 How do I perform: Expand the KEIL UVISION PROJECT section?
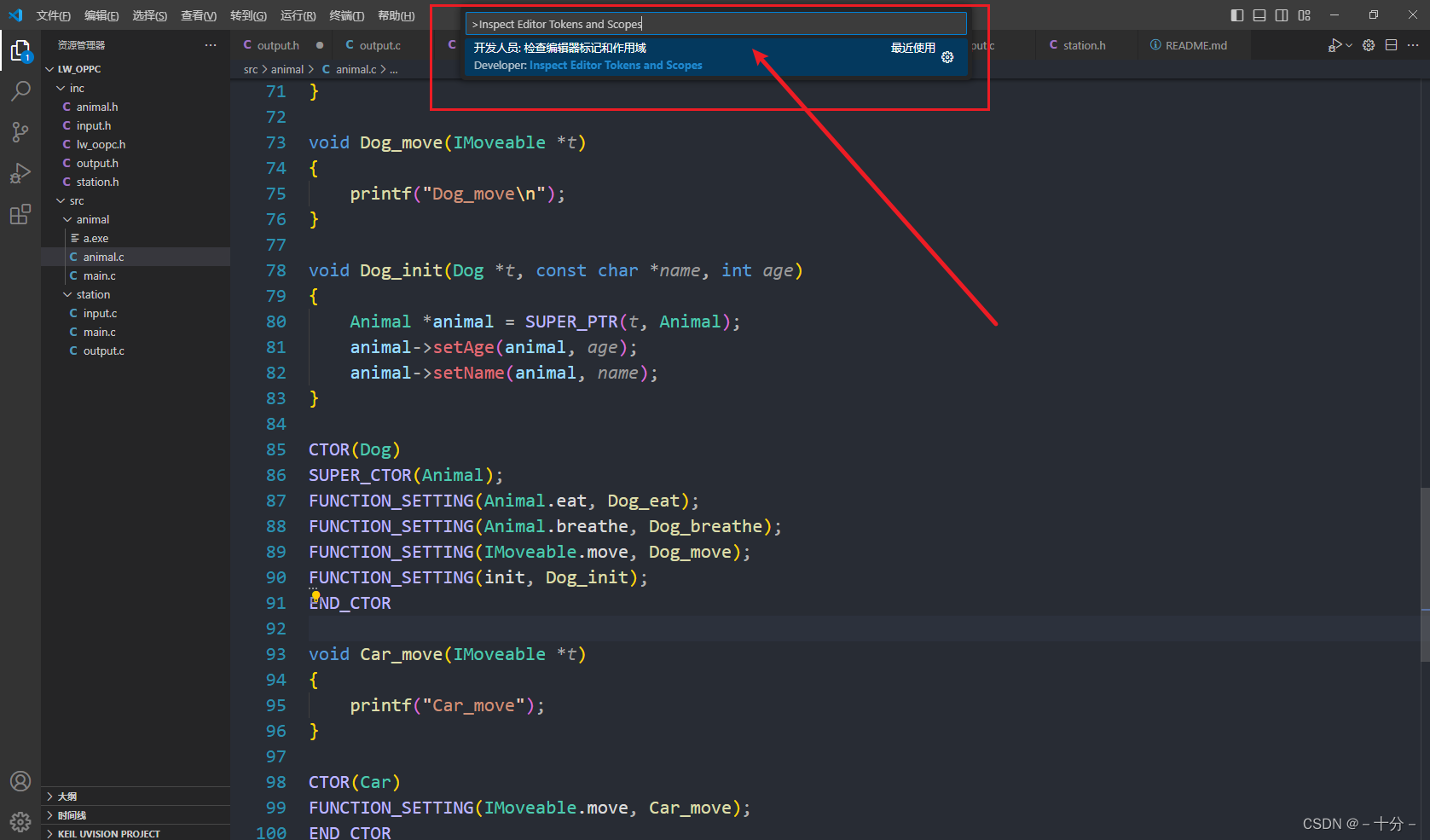pyautogui.click(x=136, y=833)
